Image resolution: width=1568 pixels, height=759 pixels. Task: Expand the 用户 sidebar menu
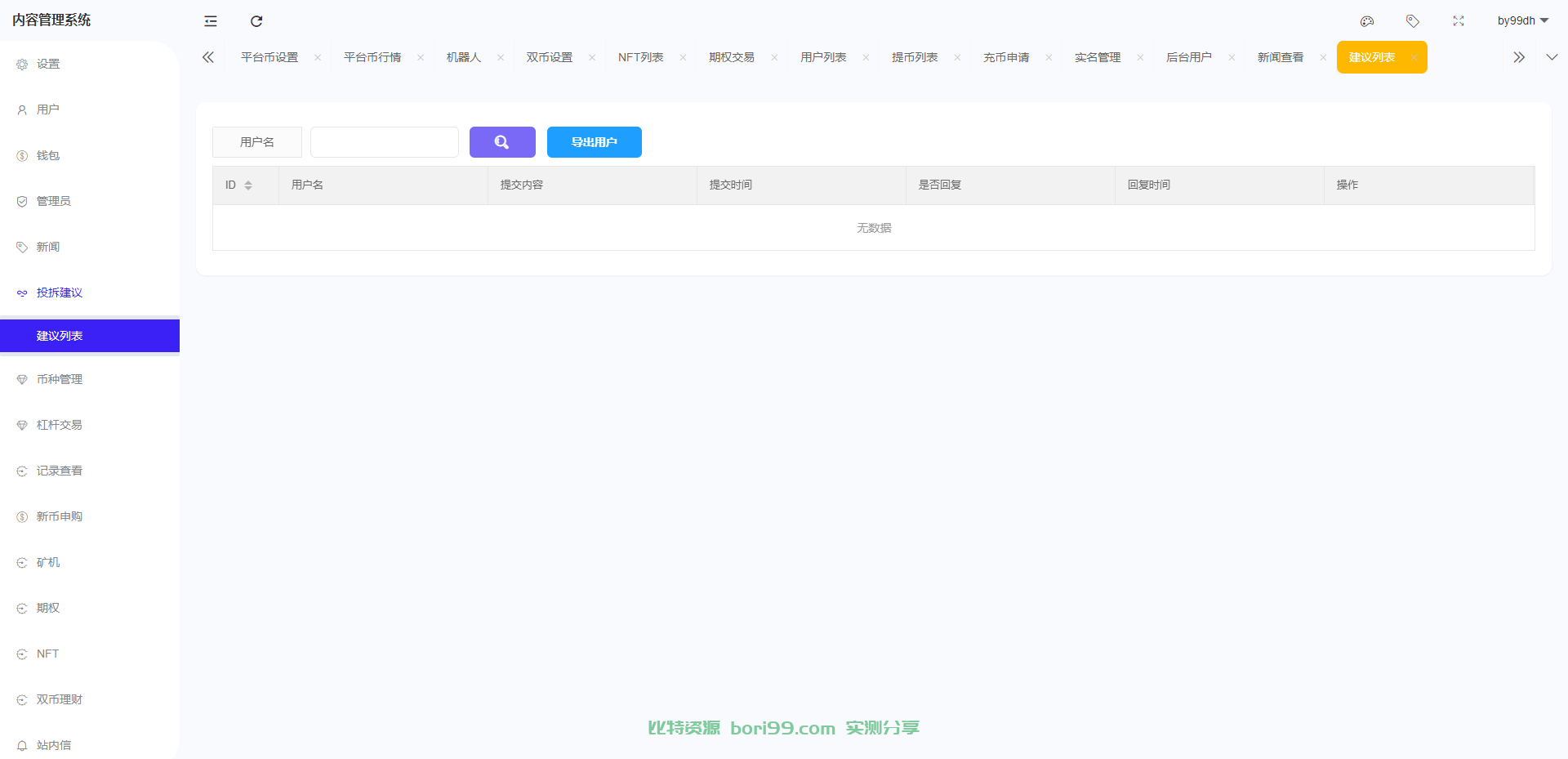pyautogui.click(x=90, y=109)
